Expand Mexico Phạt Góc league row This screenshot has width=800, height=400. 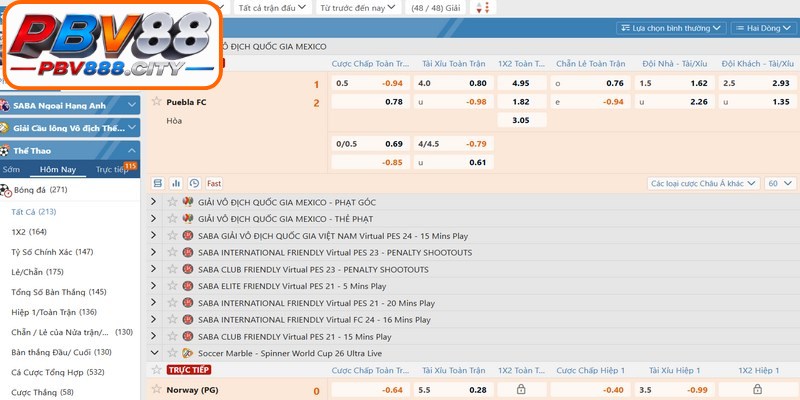coord(154,202)
